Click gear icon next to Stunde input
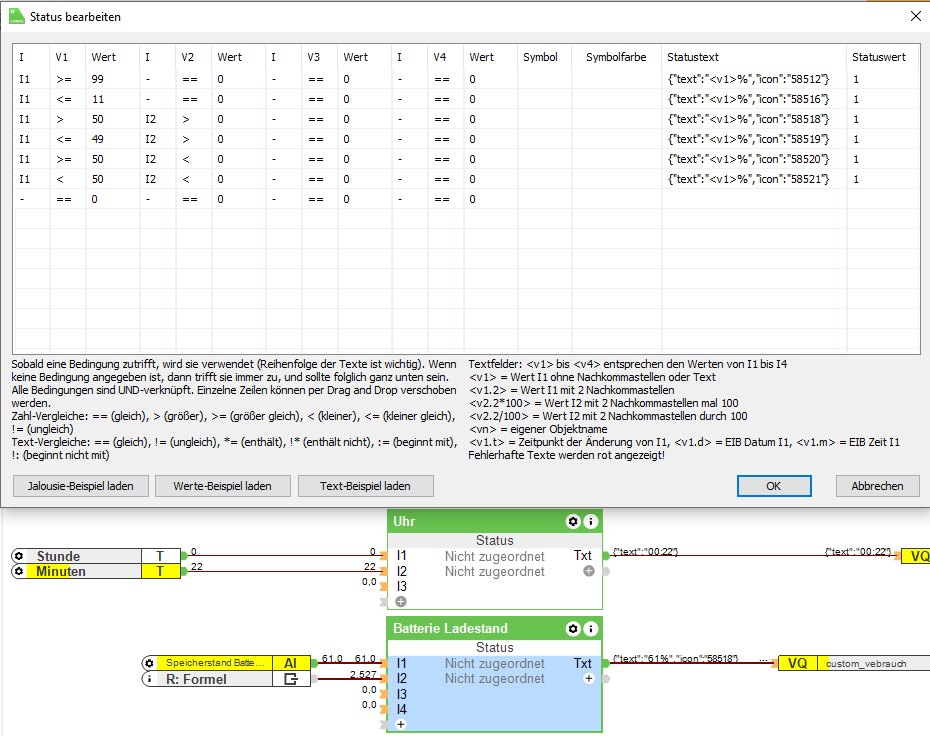Viewport: 930px width, 736px height. pos(18,556)
